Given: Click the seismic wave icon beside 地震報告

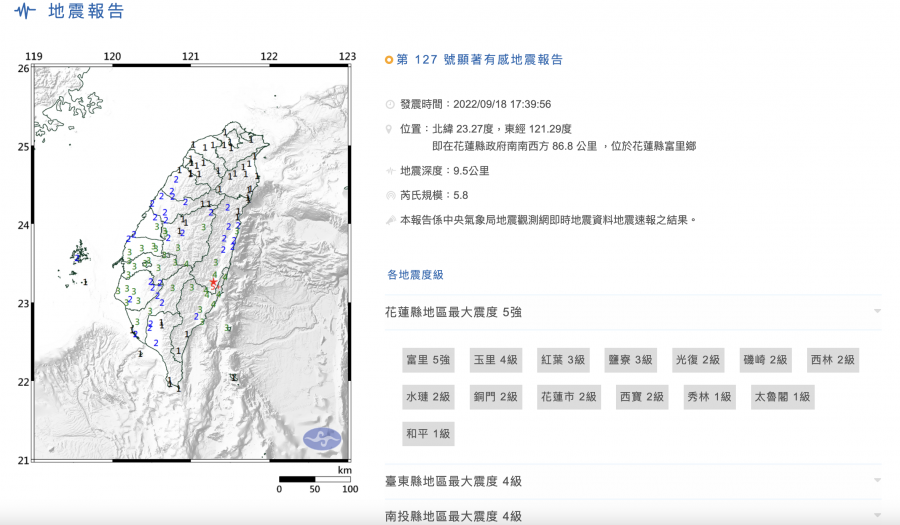Looking at the screenshot, I should [25, 12].
